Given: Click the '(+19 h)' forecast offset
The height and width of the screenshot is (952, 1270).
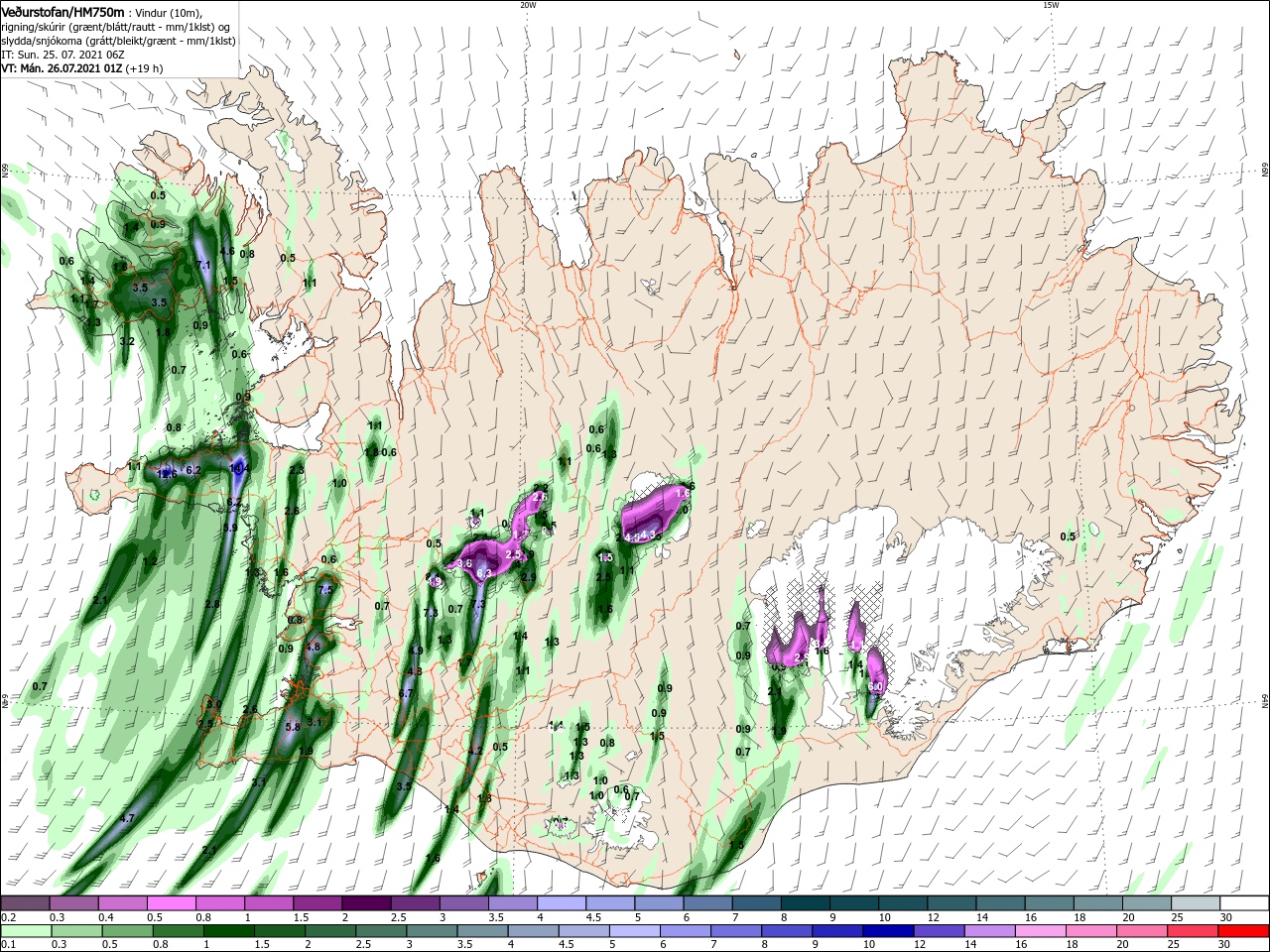Looking at the screenshot, I should tap(145, 68).
